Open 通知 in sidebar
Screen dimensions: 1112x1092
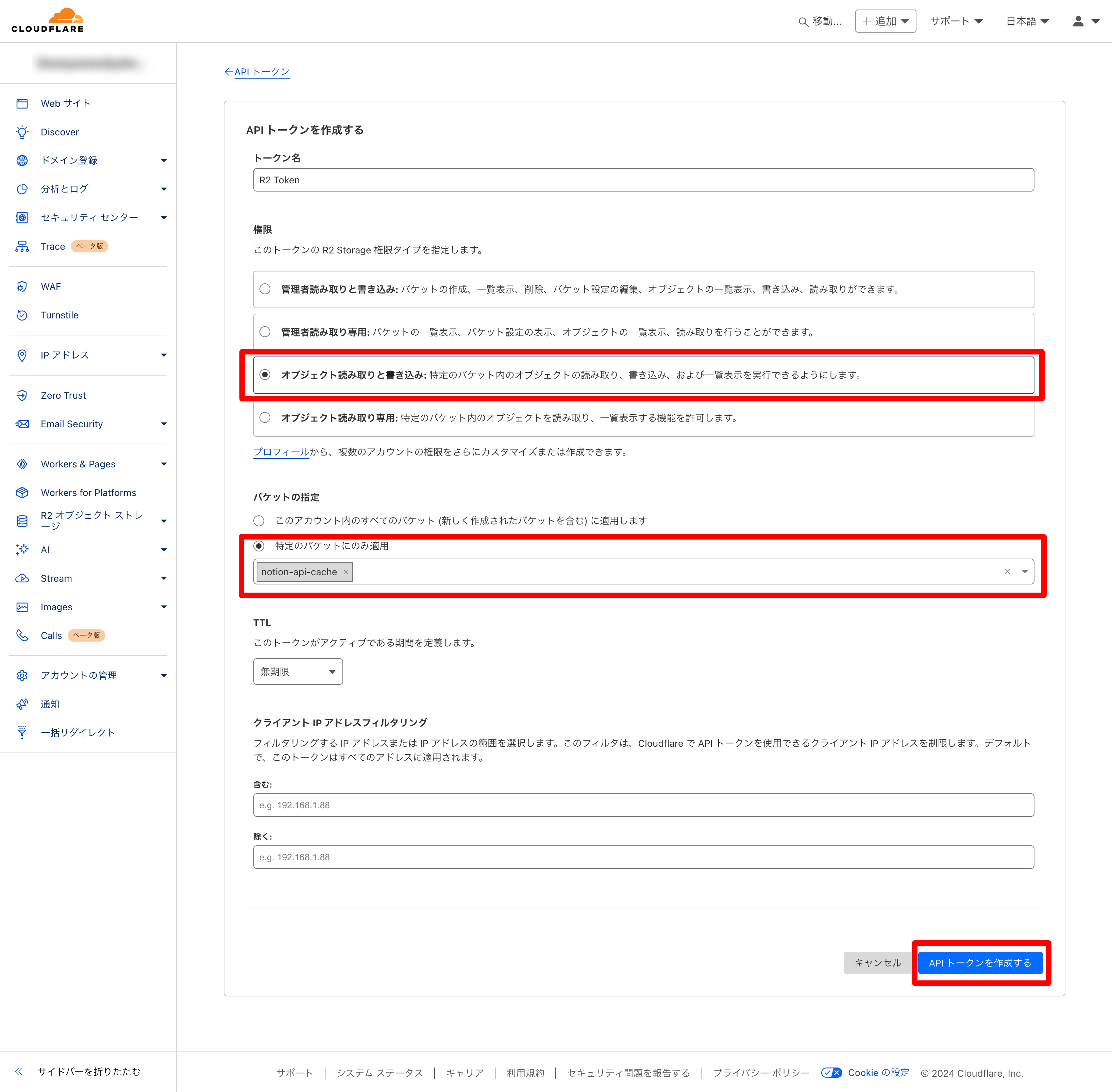(50, 704)
